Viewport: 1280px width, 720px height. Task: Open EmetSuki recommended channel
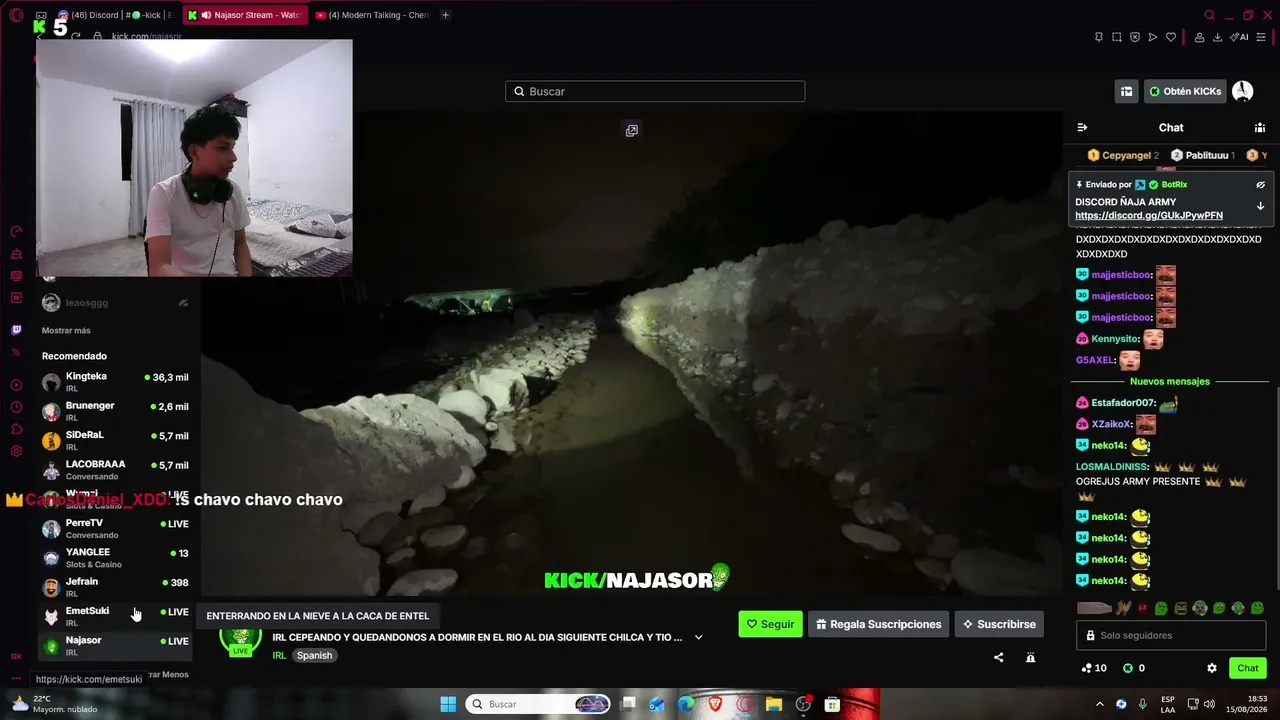pyautogui.click(x=116, y=616)
